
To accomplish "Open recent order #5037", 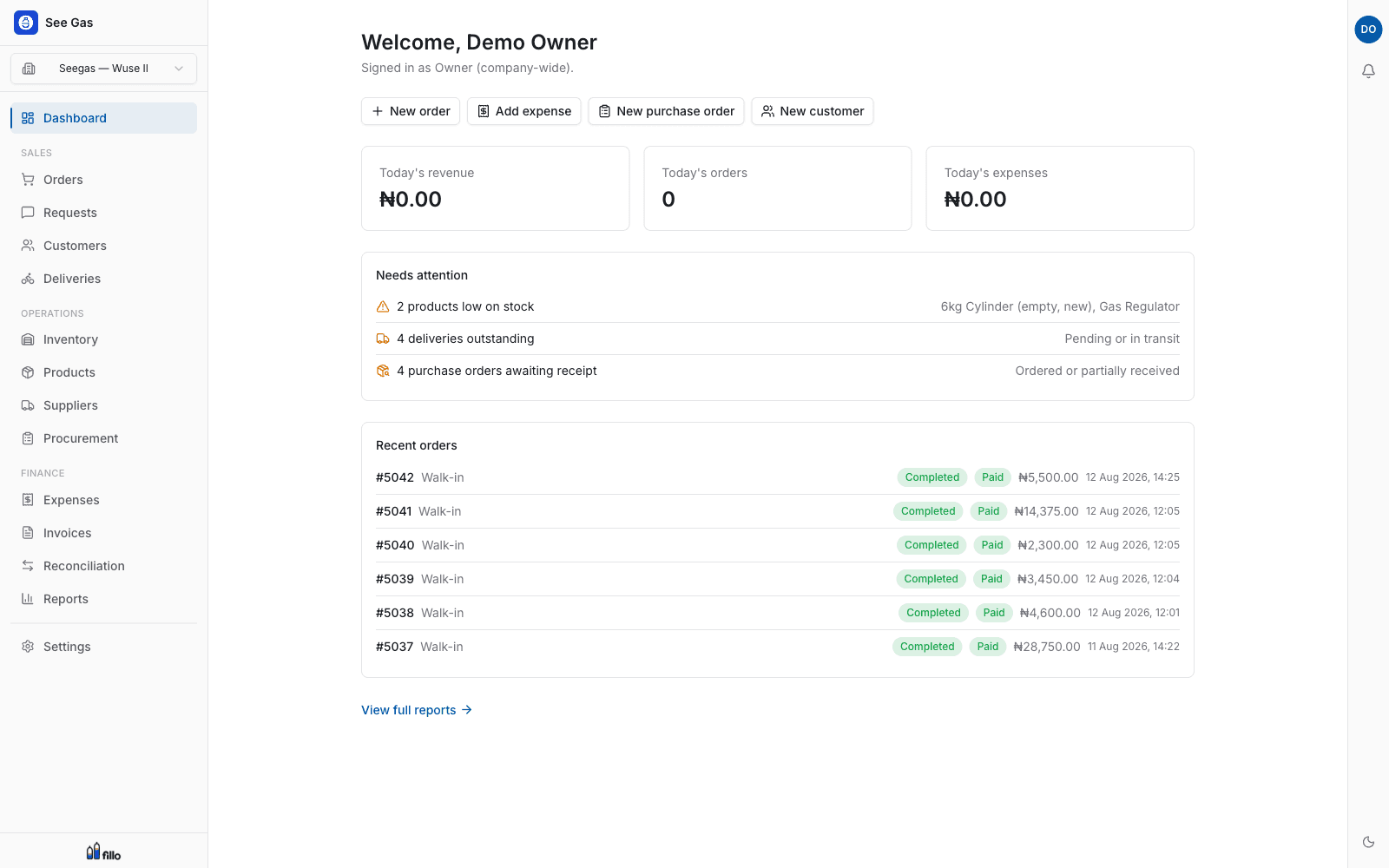I will pos(778,647).
